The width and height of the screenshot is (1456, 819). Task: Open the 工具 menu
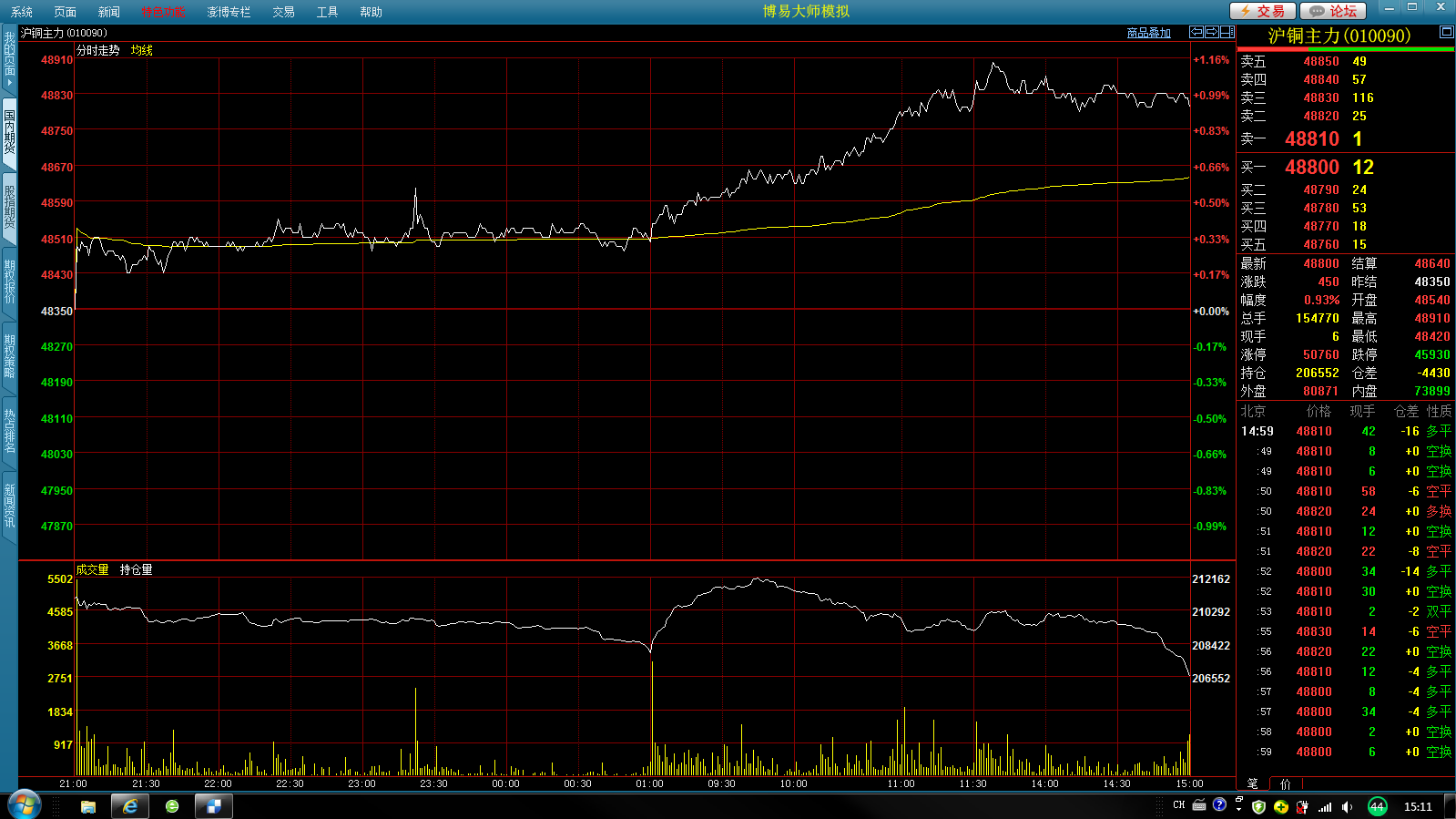(x=327, y=12)
